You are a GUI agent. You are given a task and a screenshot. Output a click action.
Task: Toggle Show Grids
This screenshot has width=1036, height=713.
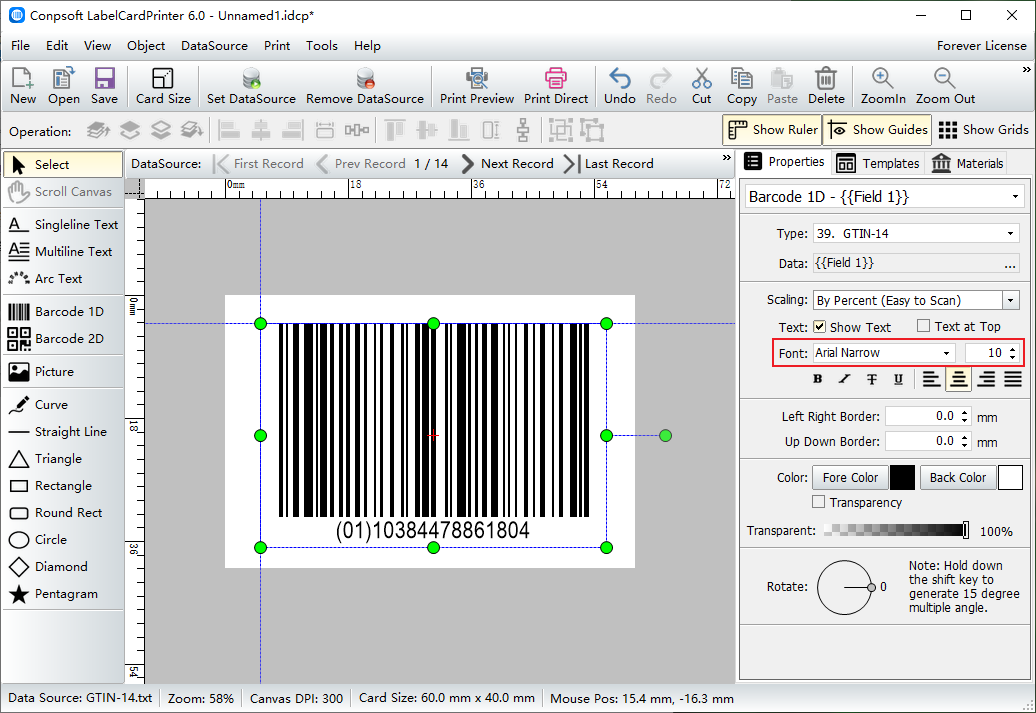click(x=983, y=130)
